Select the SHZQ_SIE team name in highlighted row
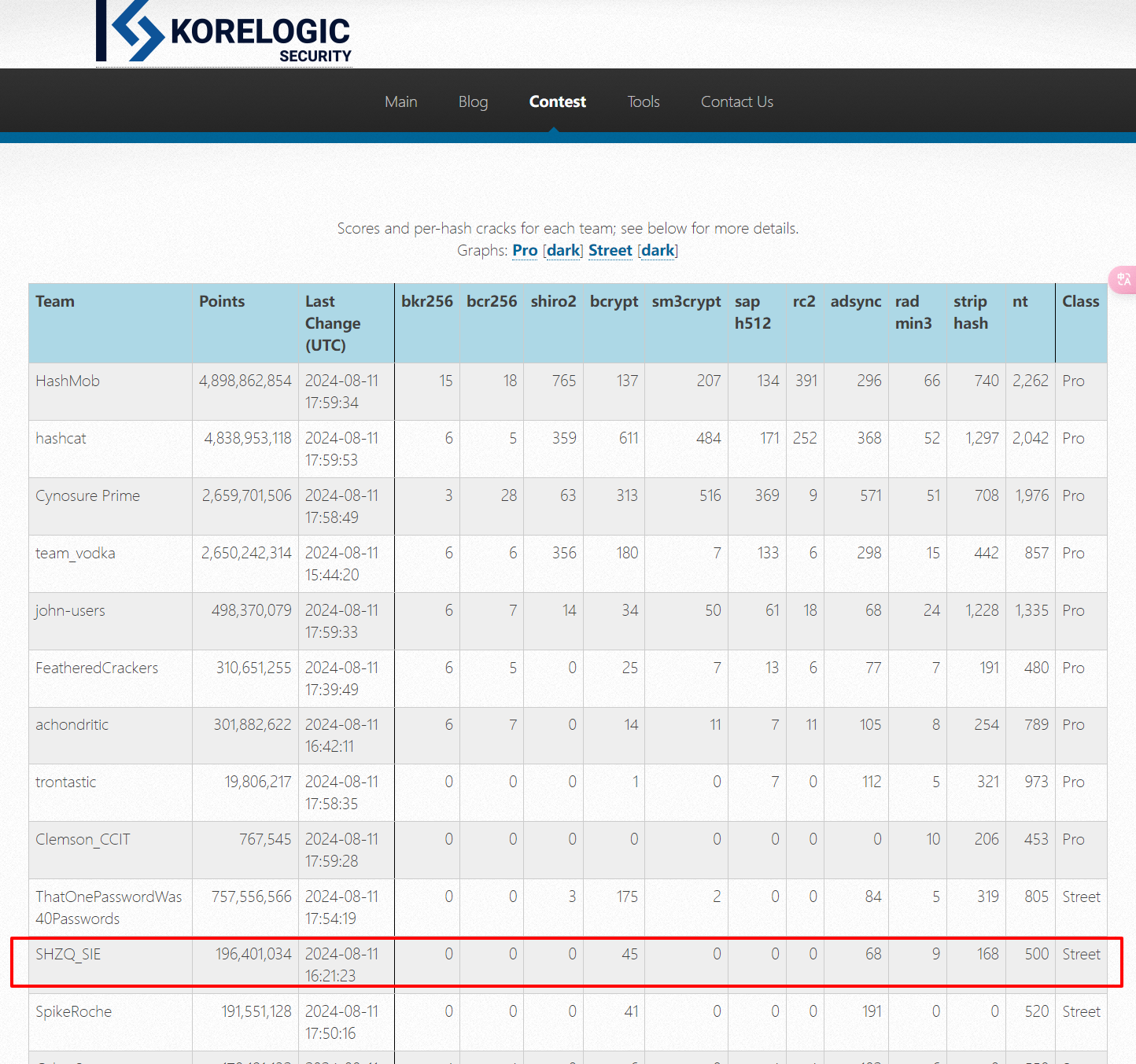This screenshot has width=1136, height=1064. [x=68, y=954]
